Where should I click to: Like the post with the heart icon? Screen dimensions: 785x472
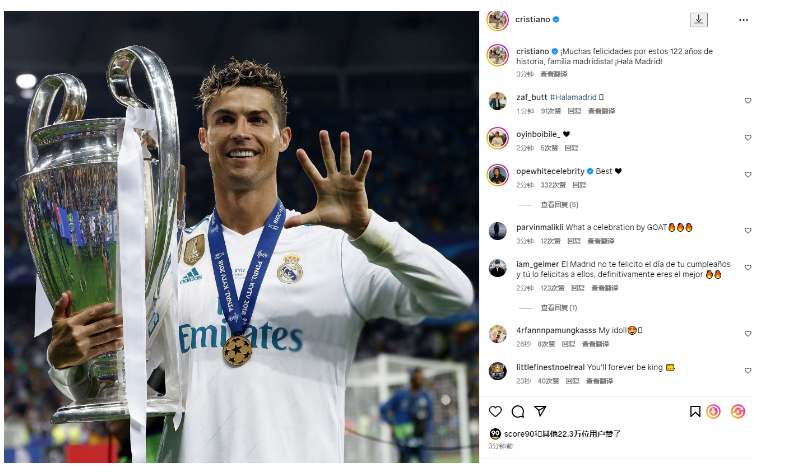pos(495,411)
